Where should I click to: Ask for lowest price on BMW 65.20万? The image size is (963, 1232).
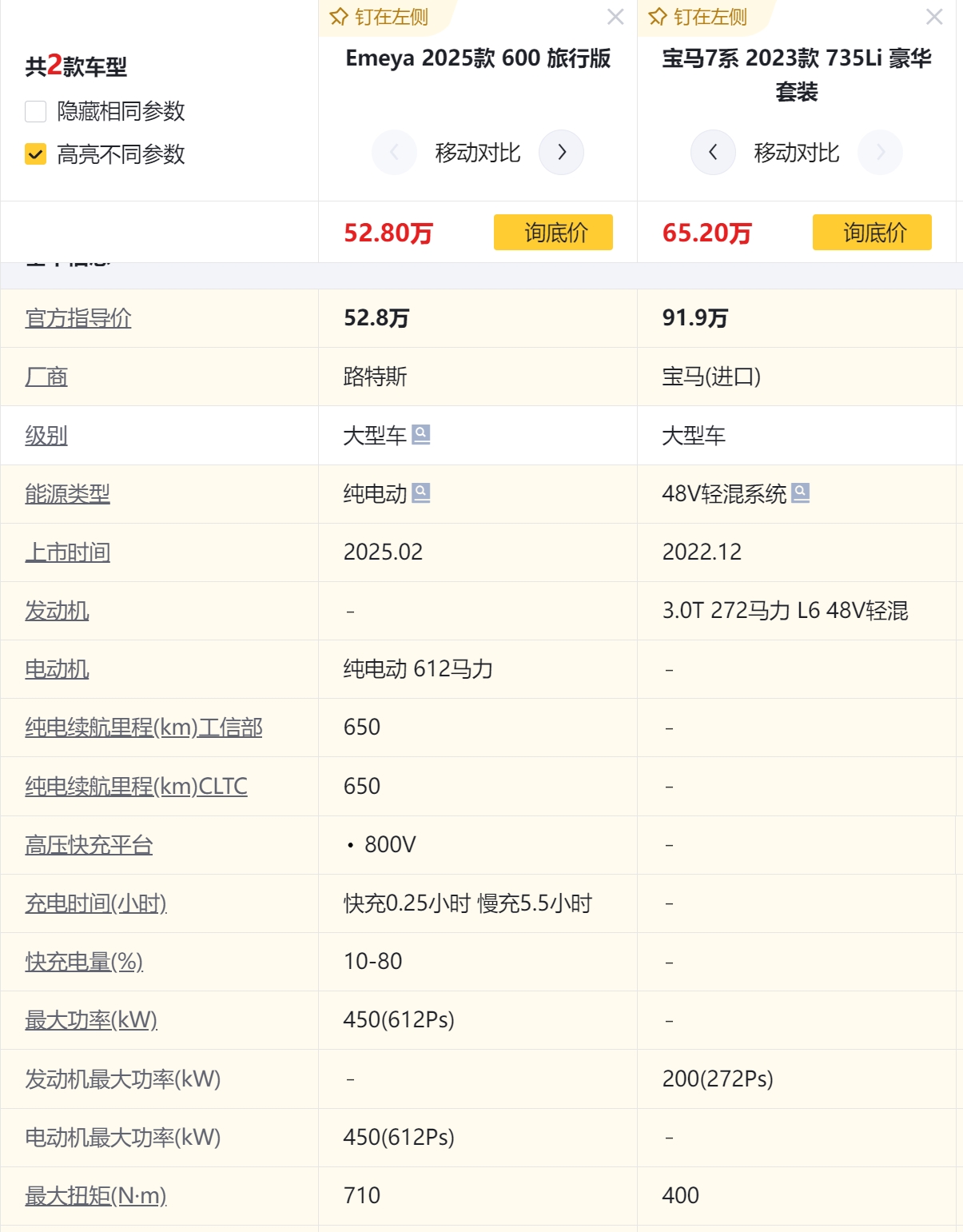[872, 232]
